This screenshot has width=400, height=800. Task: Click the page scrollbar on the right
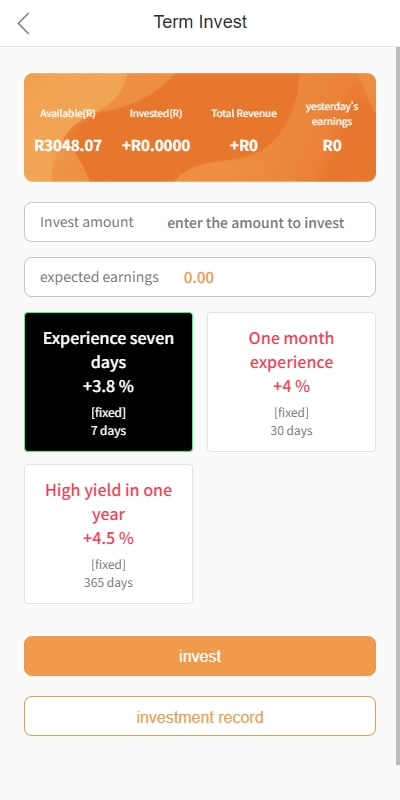click(x=398, y=406)
